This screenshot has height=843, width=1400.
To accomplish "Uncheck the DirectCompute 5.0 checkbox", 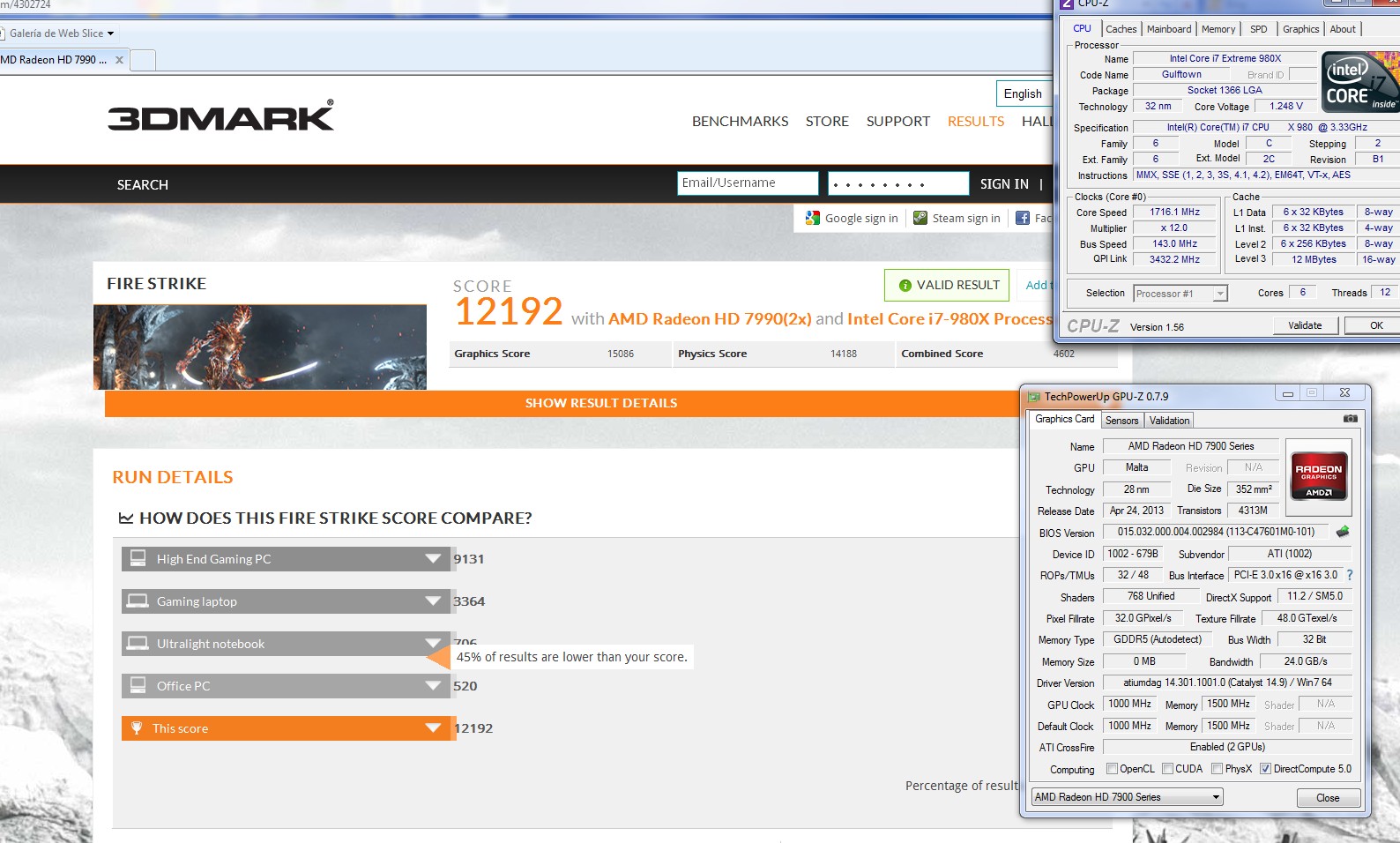I will (x=1265, y=769).
